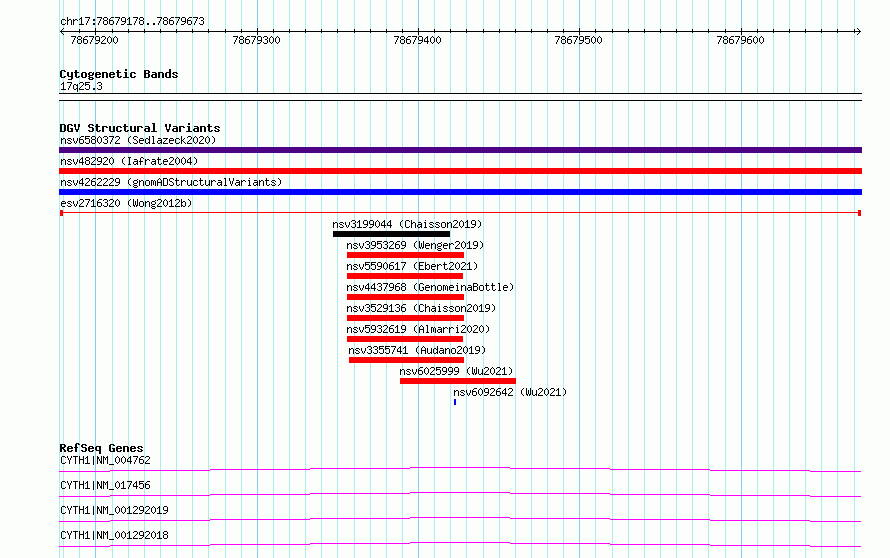Open nsv3355741 (Audano2019) label
890x558 pixels.
[417, 350]
